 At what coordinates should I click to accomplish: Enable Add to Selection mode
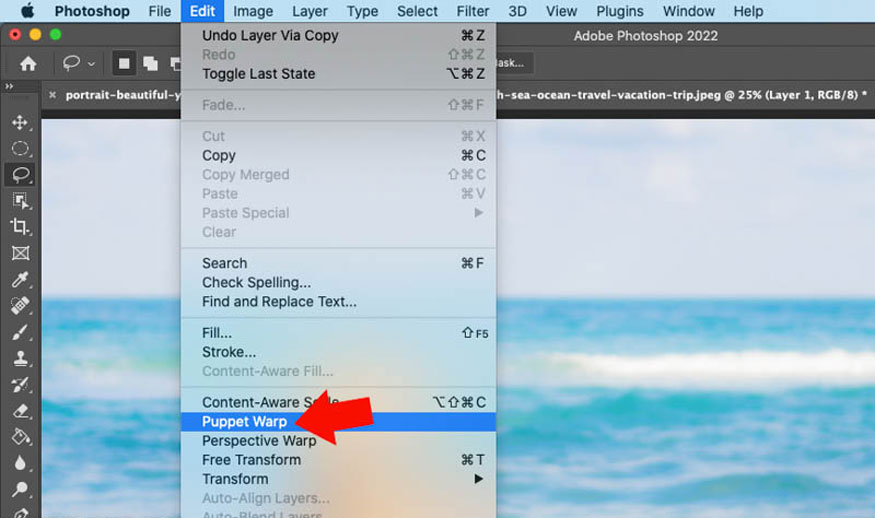click(150, 63)
